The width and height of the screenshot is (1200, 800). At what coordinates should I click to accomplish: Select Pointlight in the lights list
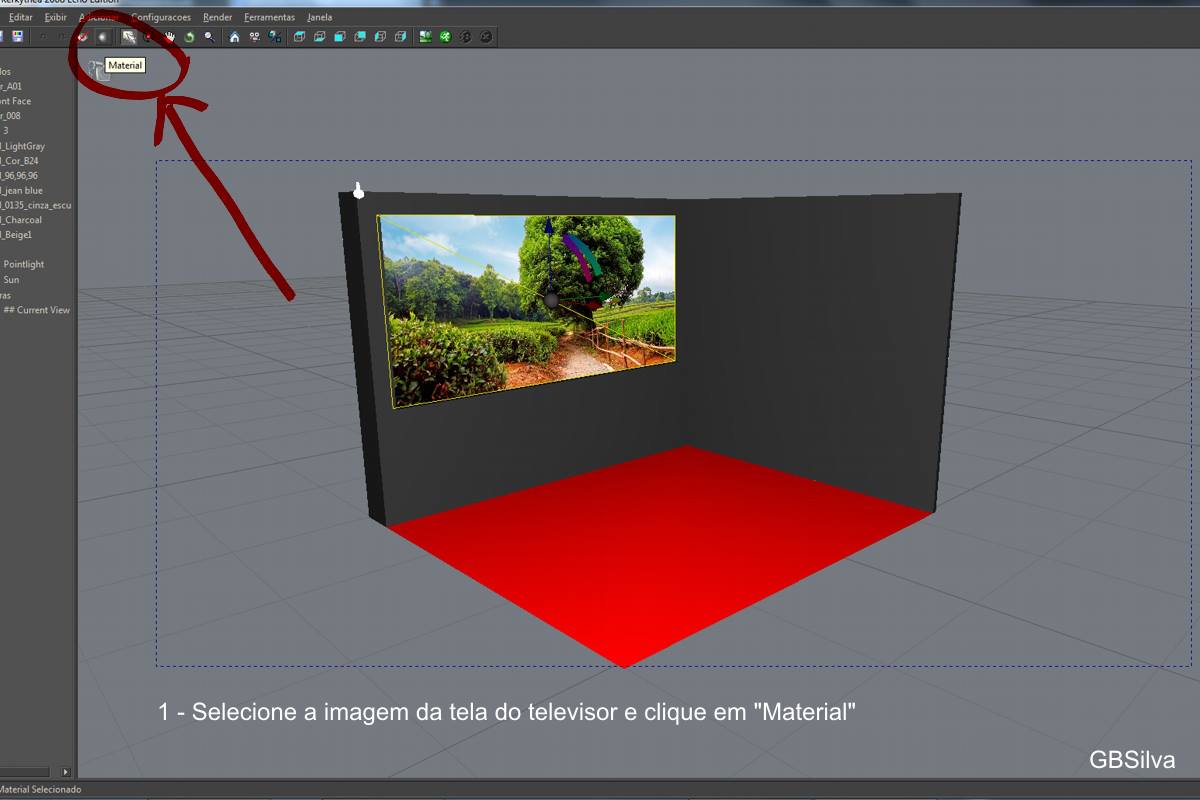24,264
